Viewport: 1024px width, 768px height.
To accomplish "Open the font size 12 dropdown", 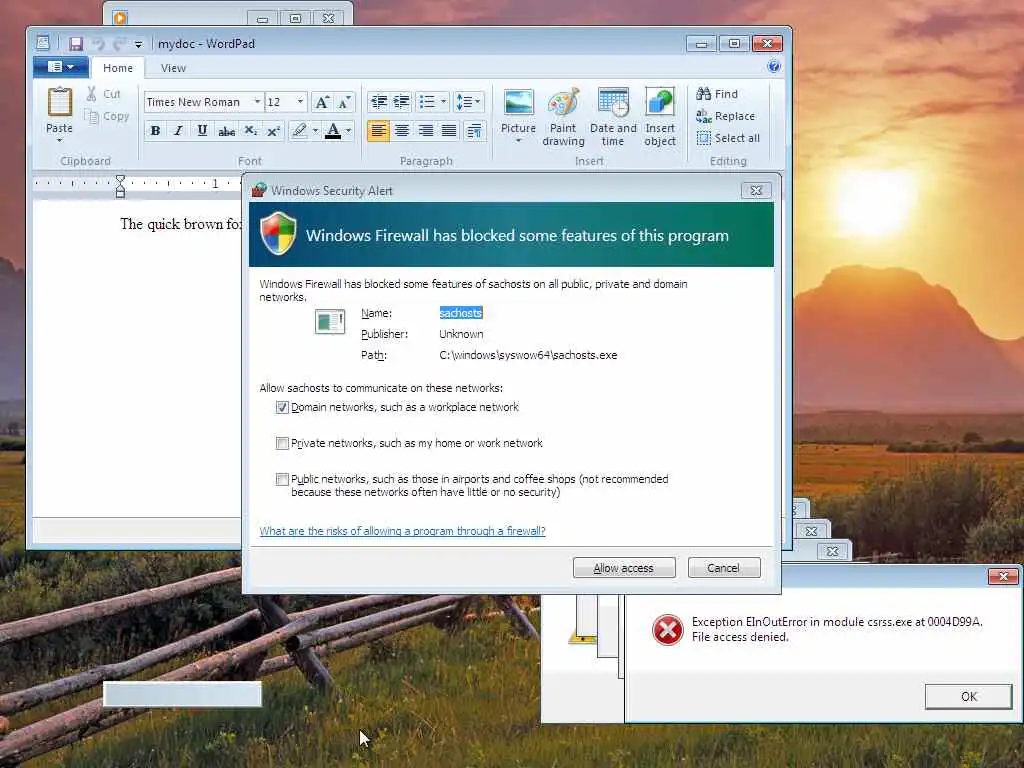I will (x=300, y=102).
